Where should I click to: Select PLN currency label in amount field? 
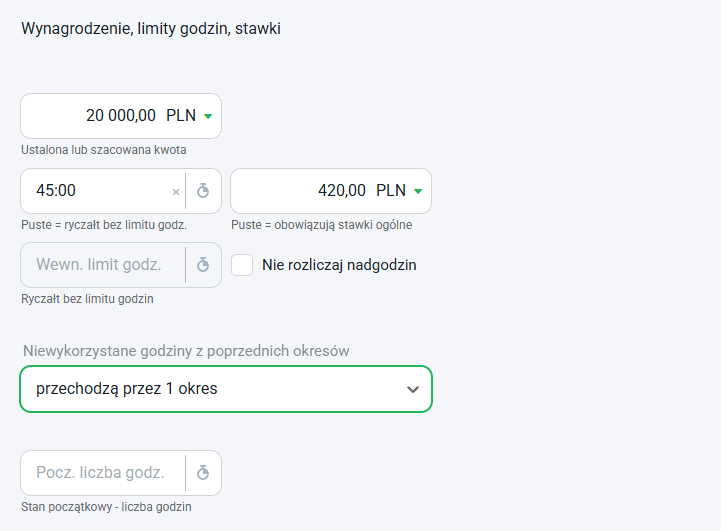point(181,115)
